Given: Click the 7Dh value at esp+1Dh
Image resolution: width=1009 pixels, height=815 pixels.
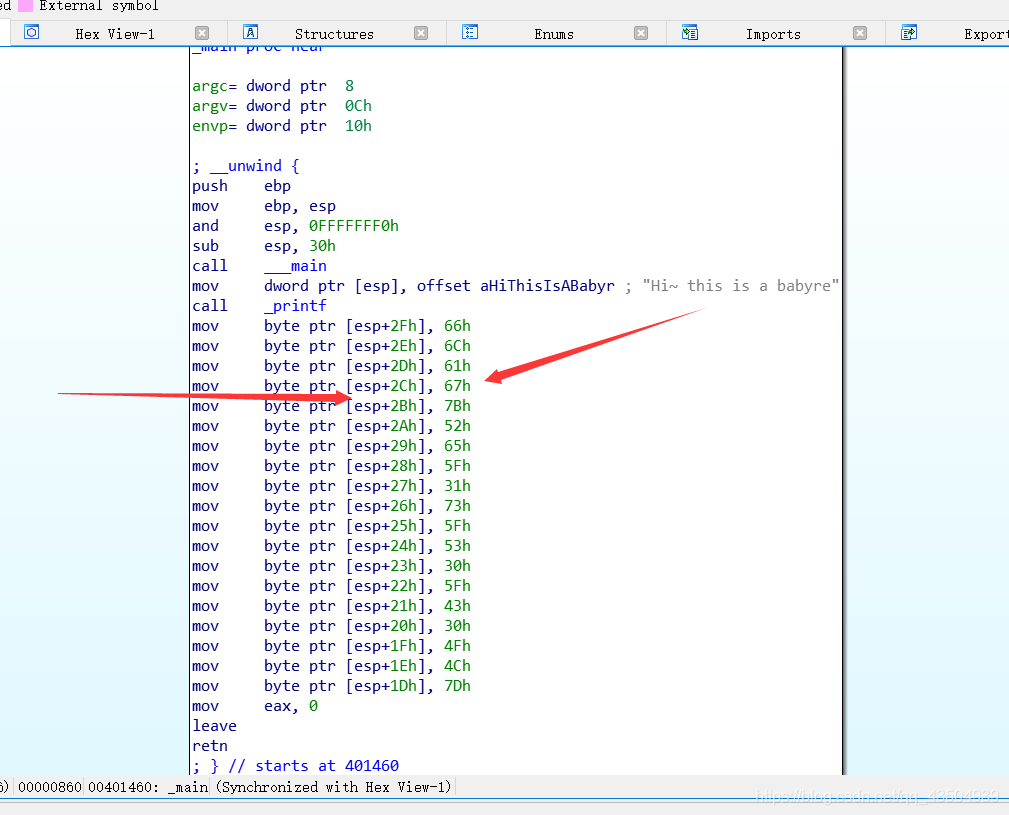Looking at the screenshot, I should pos(458,686).
